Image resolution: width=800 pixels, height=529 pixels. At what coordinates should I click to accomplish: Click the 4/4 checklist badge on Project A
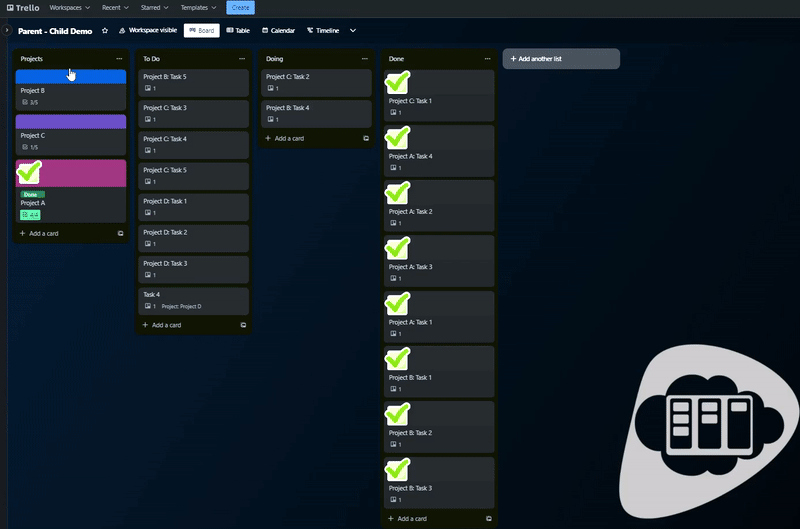30,214
